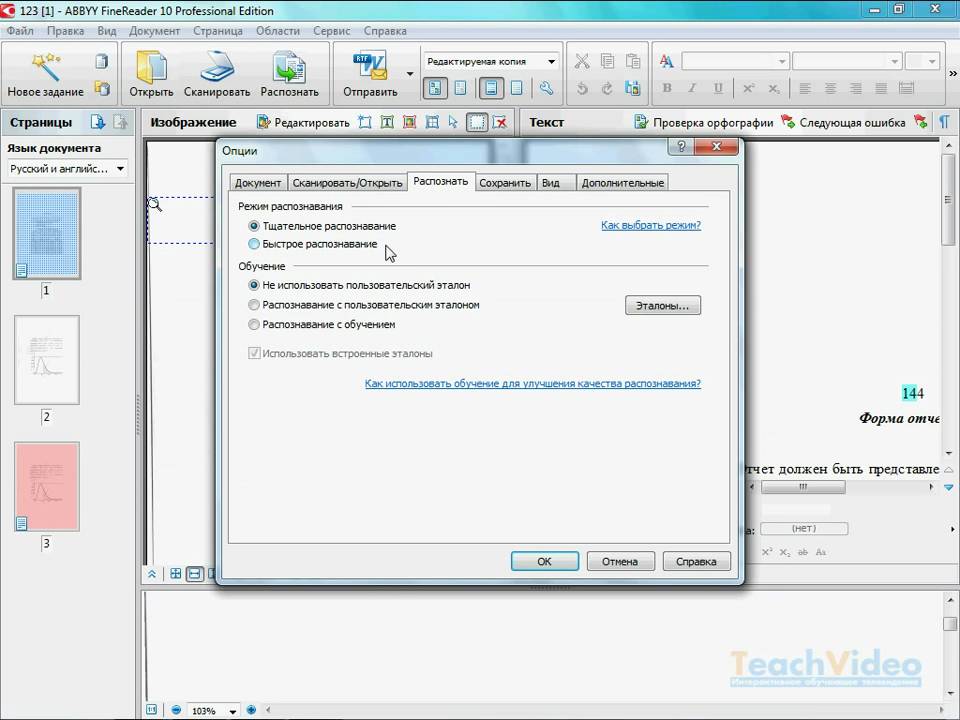Click the Распознать toolbar icon
The image size is (960, 720).
click(x=289, y=67)
